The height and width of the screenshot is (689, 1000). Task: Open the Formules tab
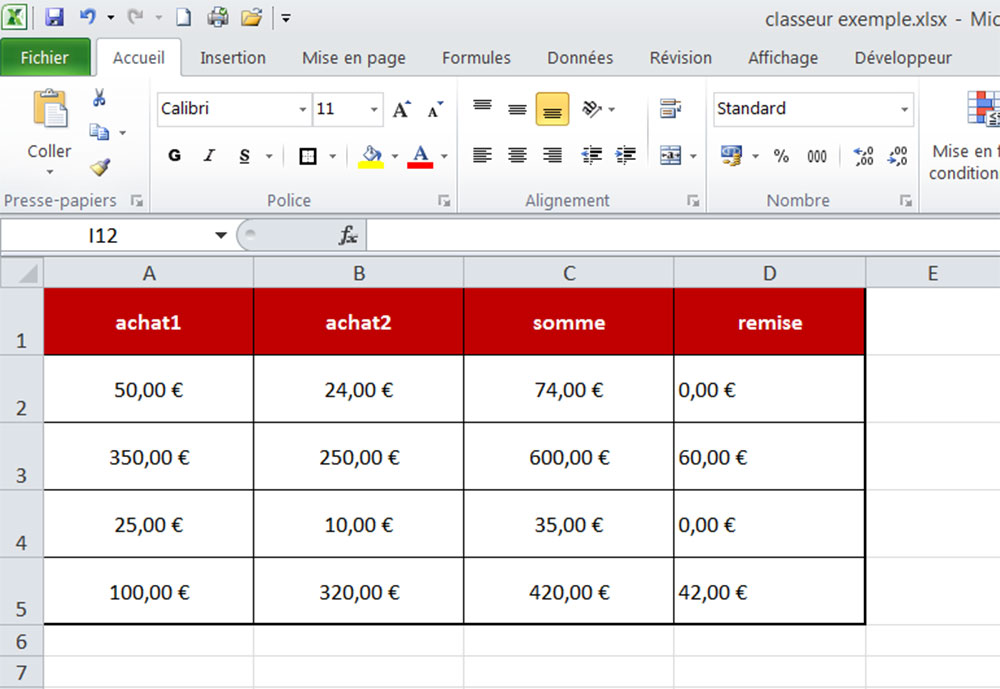click(476, 57)
